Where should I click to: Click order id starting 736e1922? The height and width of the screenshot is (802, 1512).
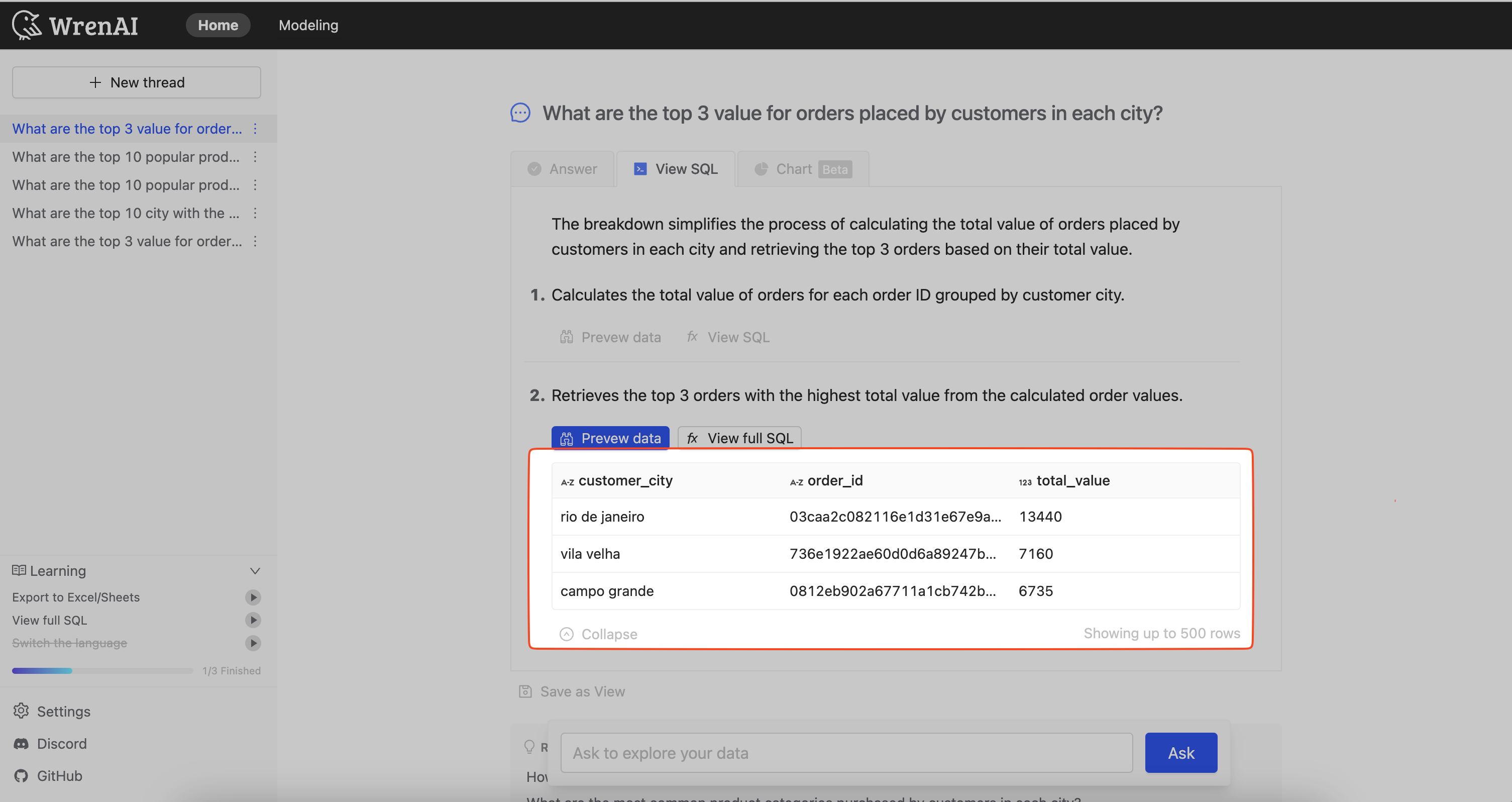click(895, 554)
